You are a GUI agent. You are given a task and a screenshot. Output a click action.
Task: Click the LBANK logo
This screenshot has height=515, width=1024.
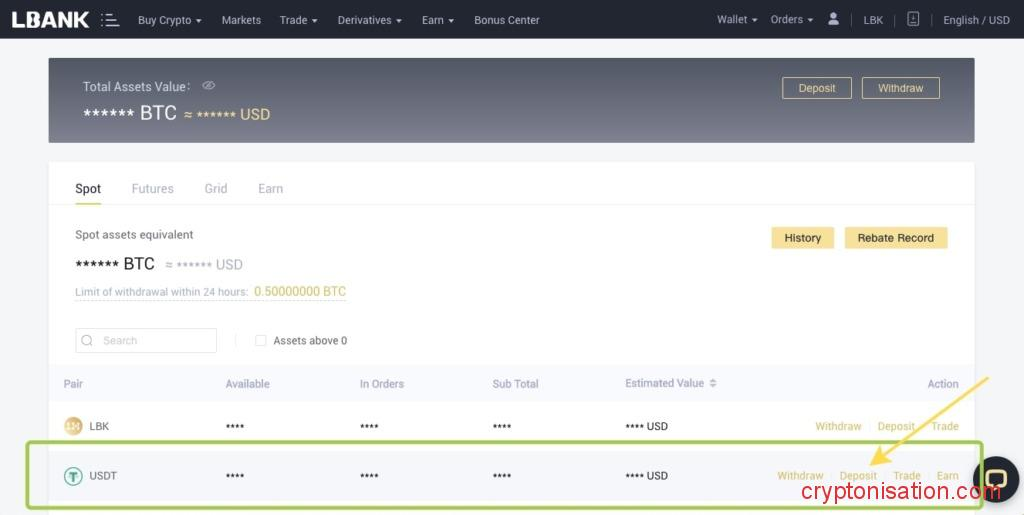click(x=50, y=19)
